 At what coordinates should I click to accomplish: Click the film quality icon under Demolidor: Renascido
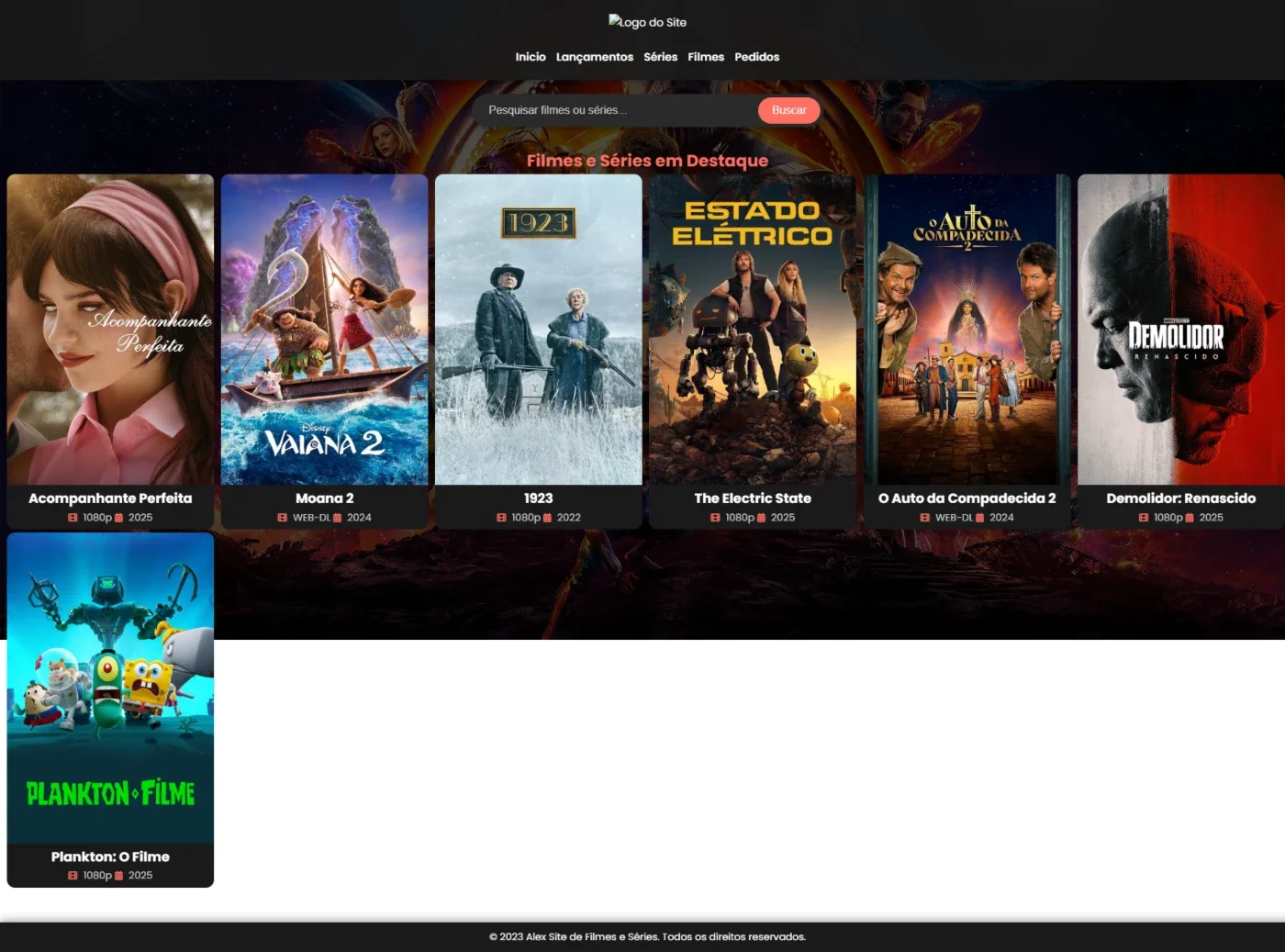click(x=1144, y=518)
